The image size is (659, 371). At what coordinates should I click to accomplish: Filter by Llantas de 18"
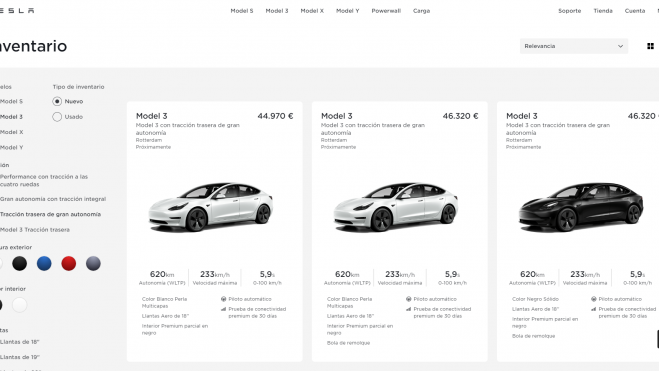[20, 342]
